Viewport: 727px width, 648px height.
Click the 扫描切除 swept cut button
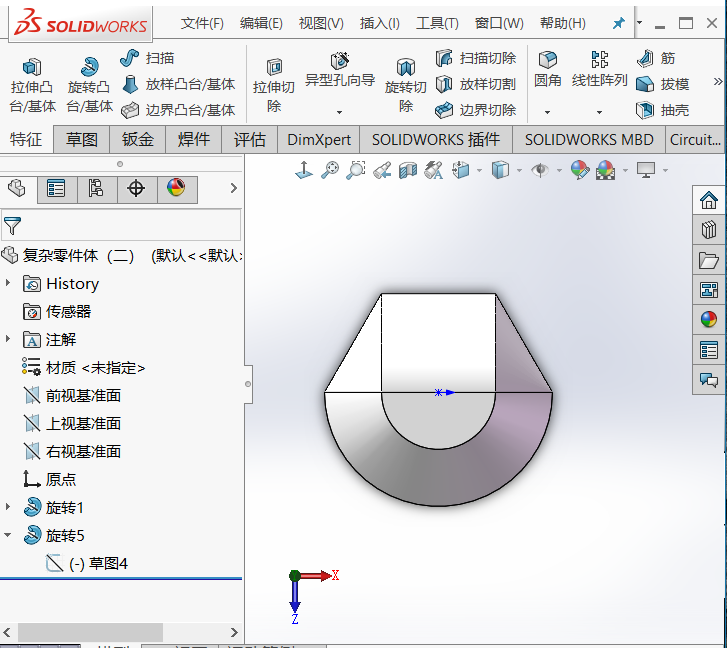pyautogui.click(x=476, y=58)
